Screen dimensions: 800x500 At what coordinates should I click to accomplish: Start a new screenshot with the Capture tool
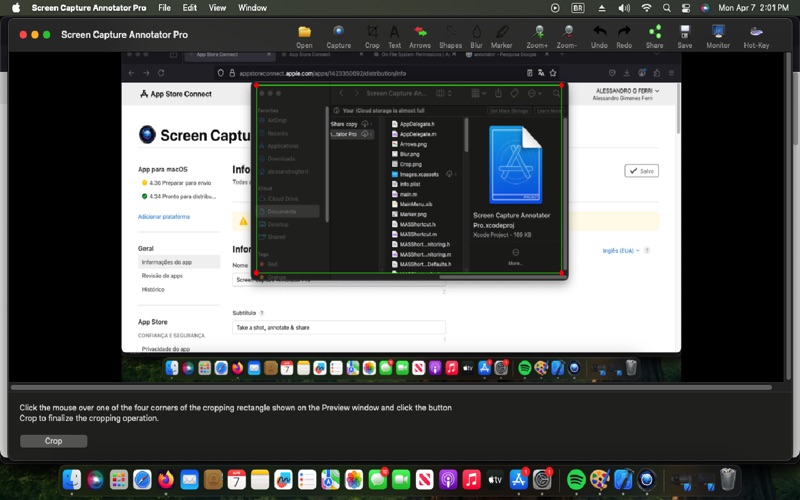pos(338,37)
